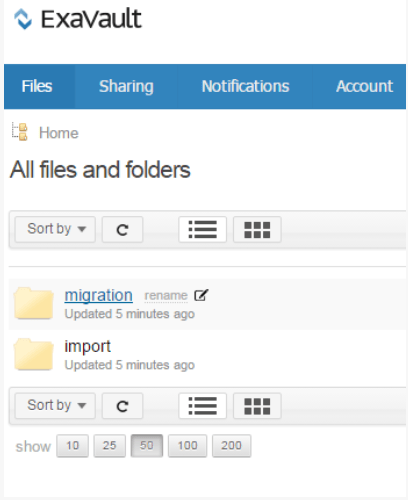Switch to list view in top toolbar

[202, 230]
